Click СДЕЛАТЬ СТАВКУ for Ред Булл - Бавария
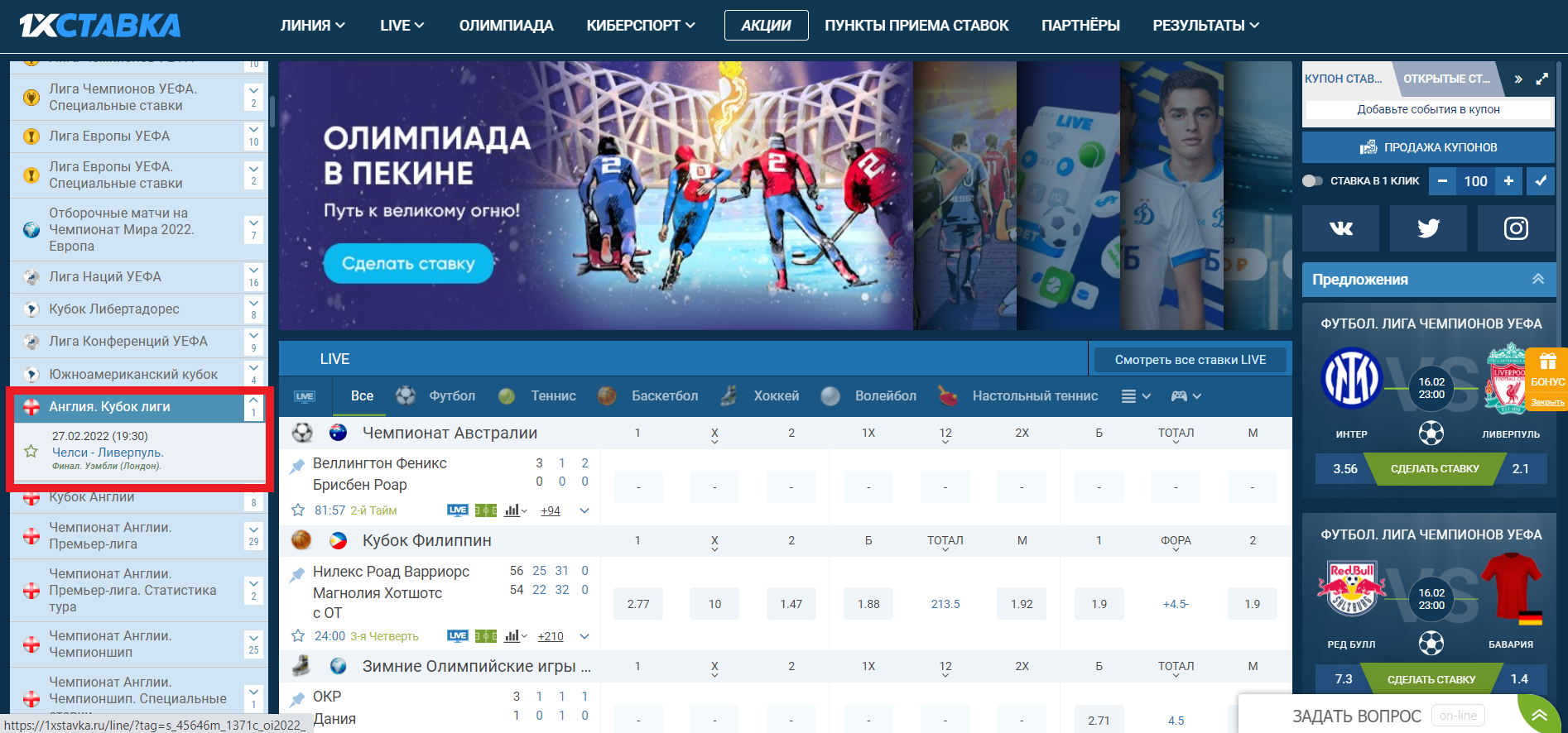The height and width of the screenshot is (733, 1568). 1431,680
